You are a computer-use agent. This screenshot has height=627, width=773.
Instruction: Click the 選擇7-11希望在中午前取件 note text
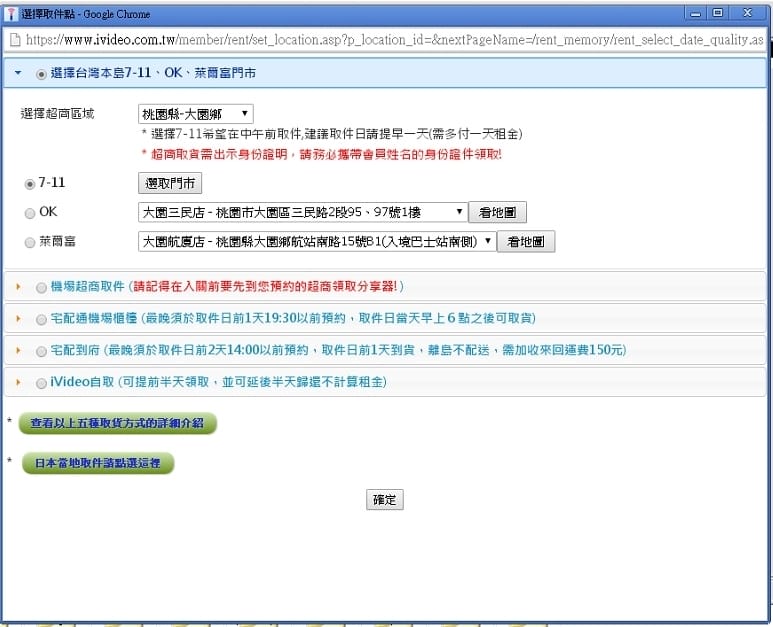click(x=332, y=134)
